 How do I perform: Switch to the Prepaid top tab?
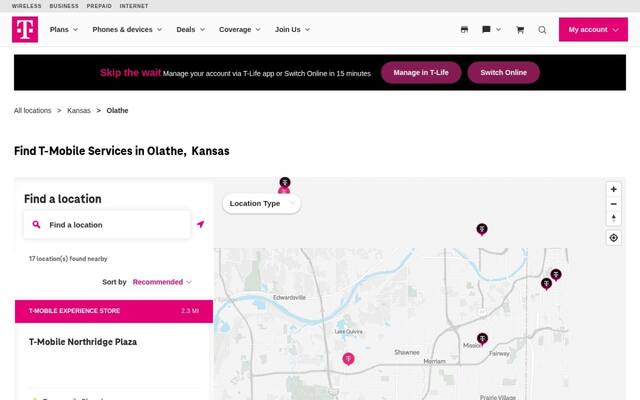pyautogui.click(x=99, y=6)
